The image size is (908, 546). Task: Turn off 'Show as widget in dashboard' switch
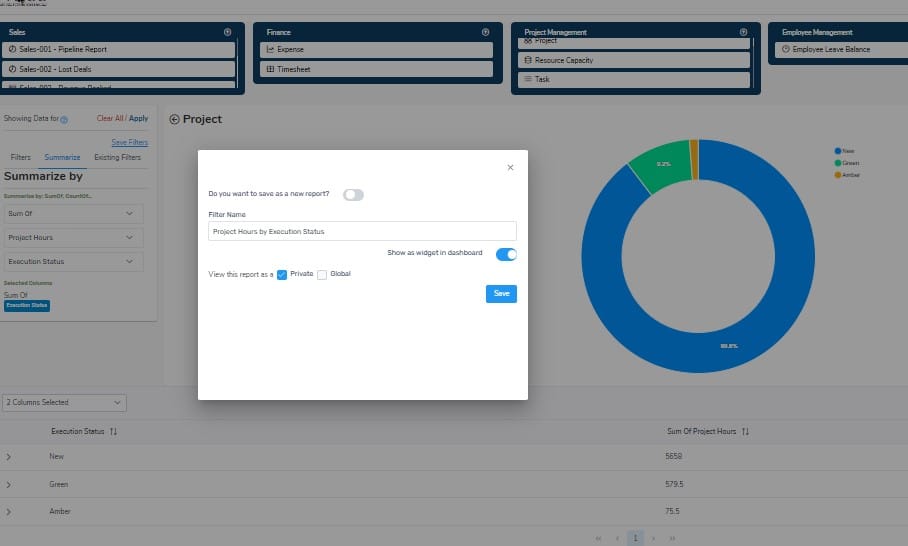[506, 254]
